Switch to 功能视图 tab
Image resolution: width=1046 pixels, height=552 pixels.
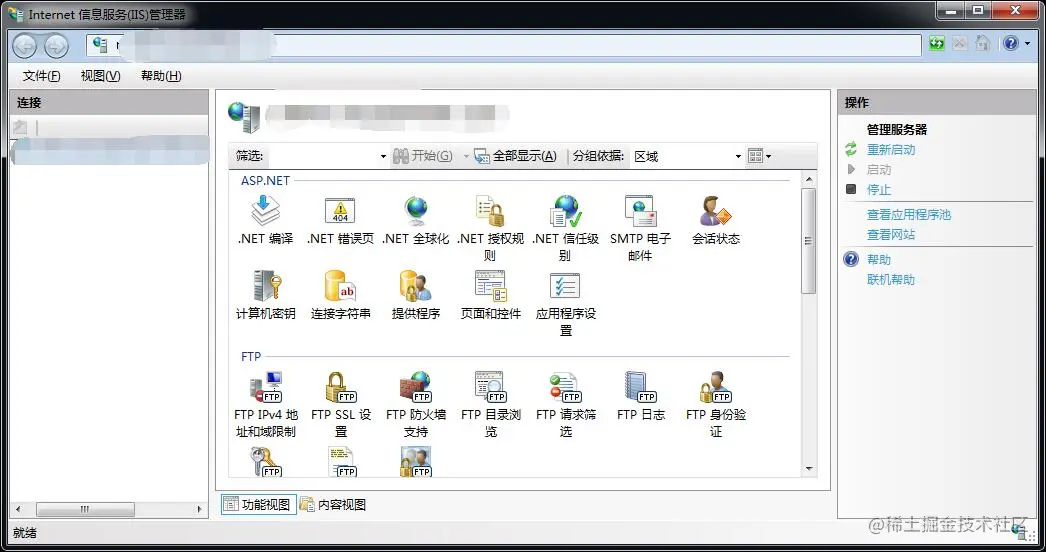coord(258,505)
